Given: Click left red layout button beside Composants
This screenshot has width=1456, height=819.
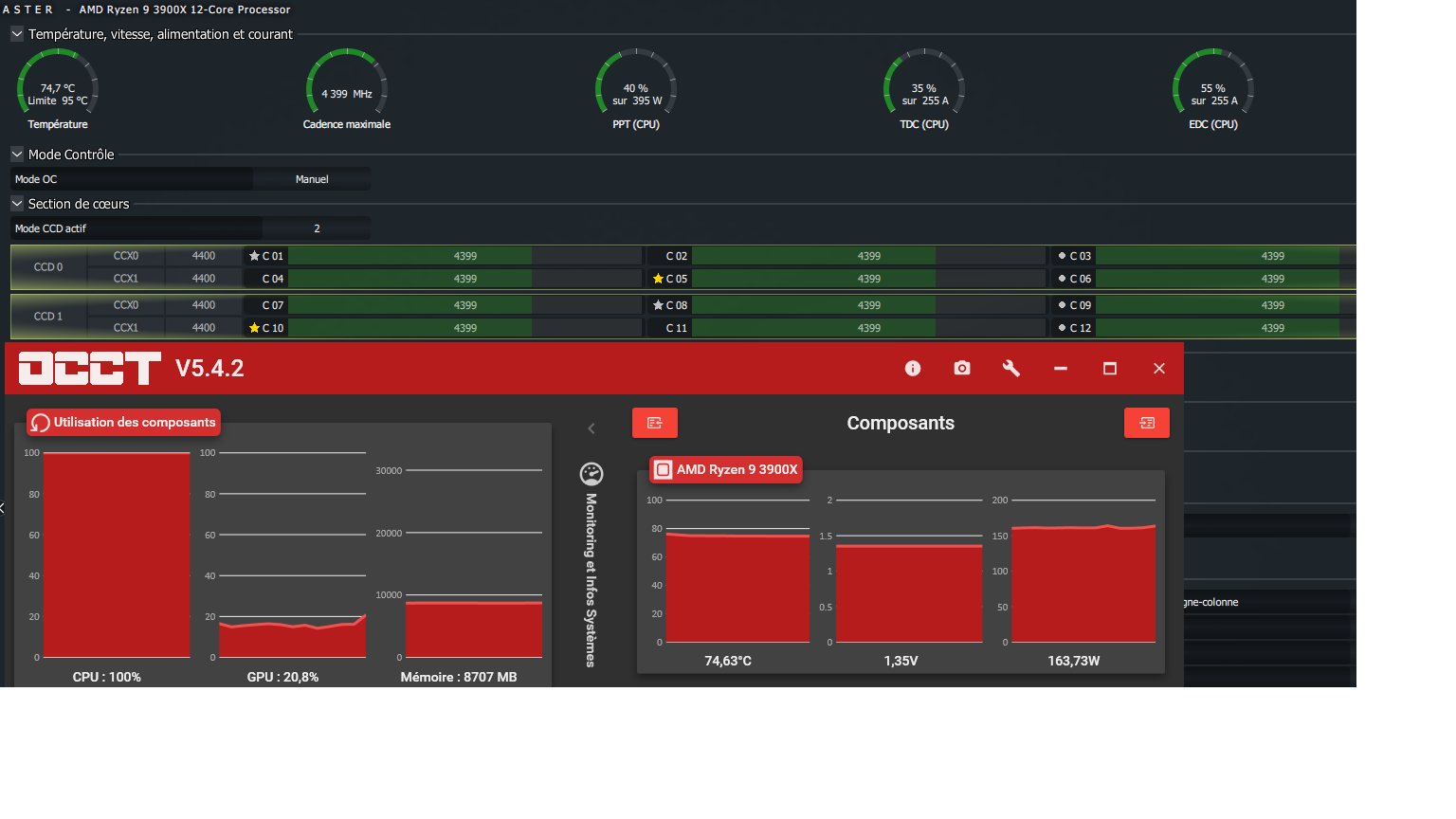Looking at the screenshot, I should coord(655,423).
